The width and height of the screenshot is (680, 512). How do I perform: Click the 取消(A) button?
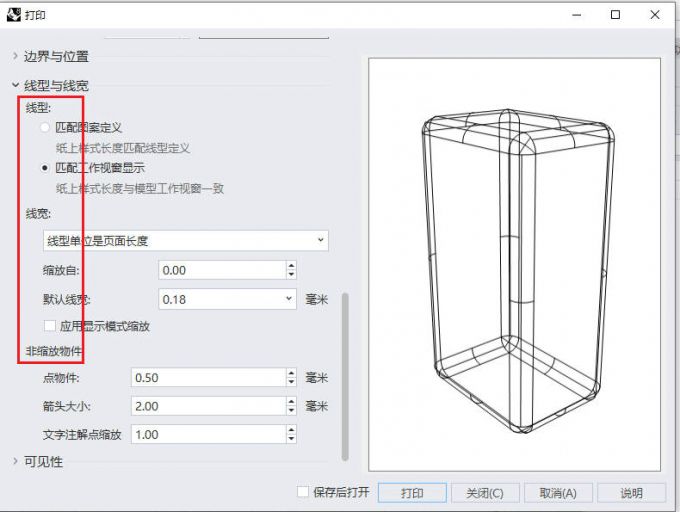558,493
